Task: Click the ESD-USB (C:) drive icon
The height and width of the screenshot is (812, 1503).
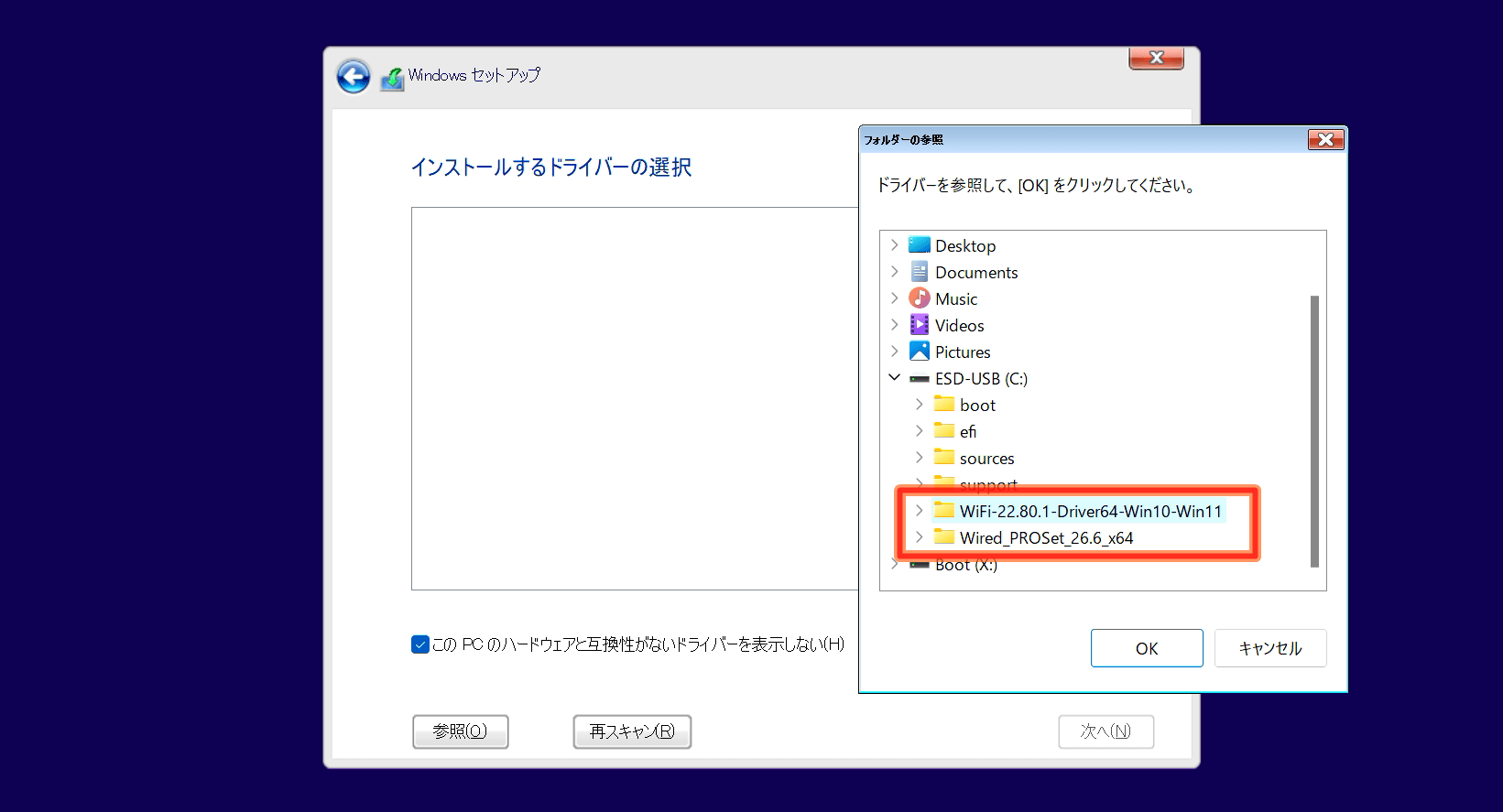Action: click(x=919, y=379)
